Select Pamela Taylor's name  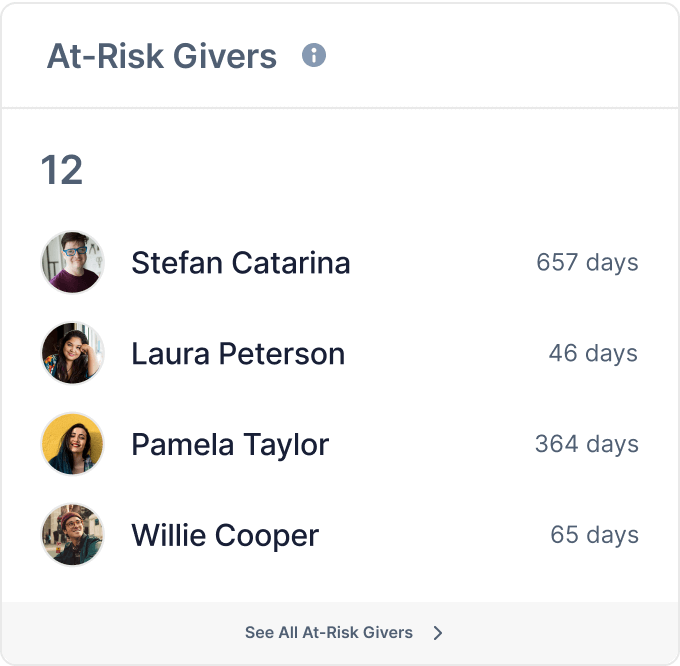point(230,444)
